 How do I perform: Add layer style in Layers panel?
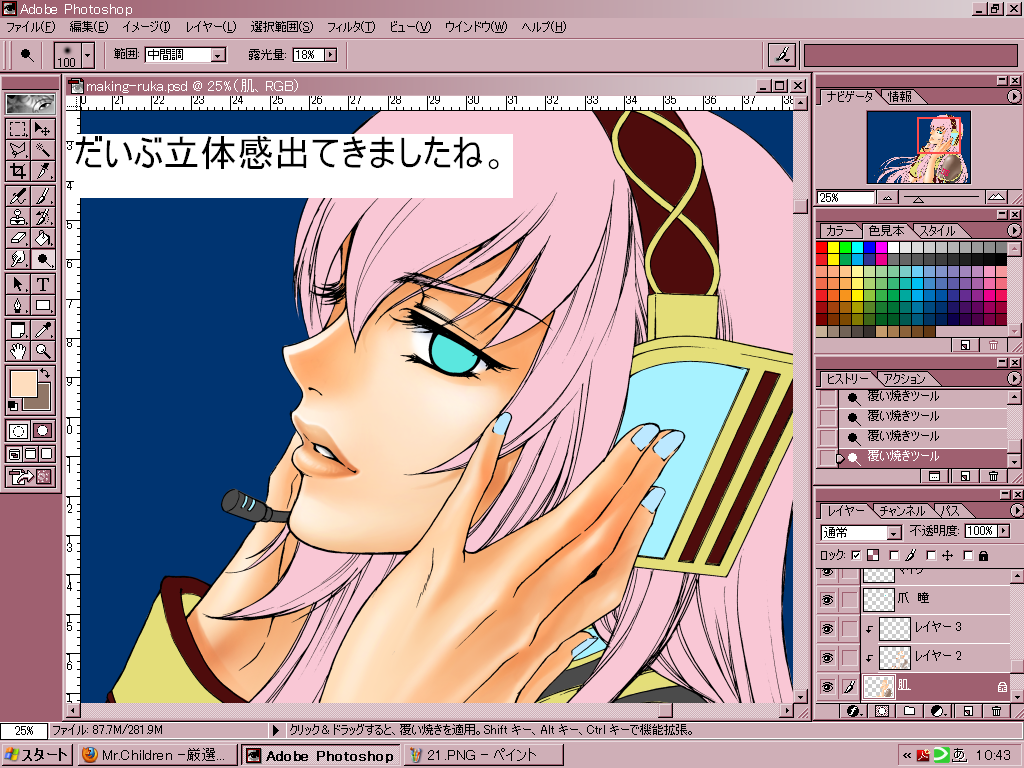click(852, 711)
